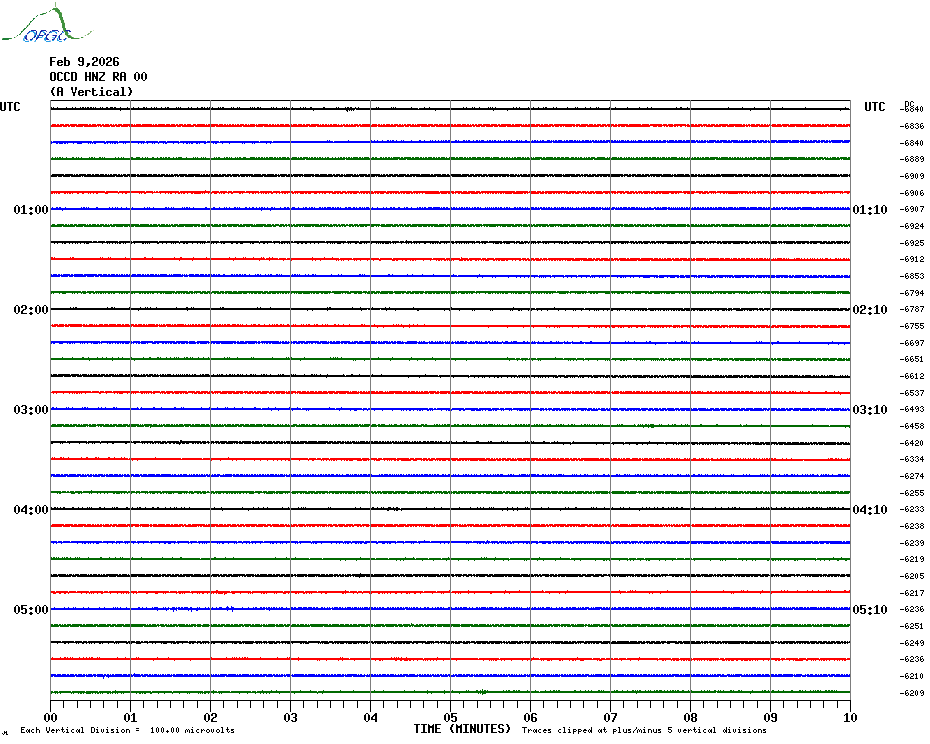
Task: Click the 05 minute tick on the bottom axis
Action: coord(450,717)
